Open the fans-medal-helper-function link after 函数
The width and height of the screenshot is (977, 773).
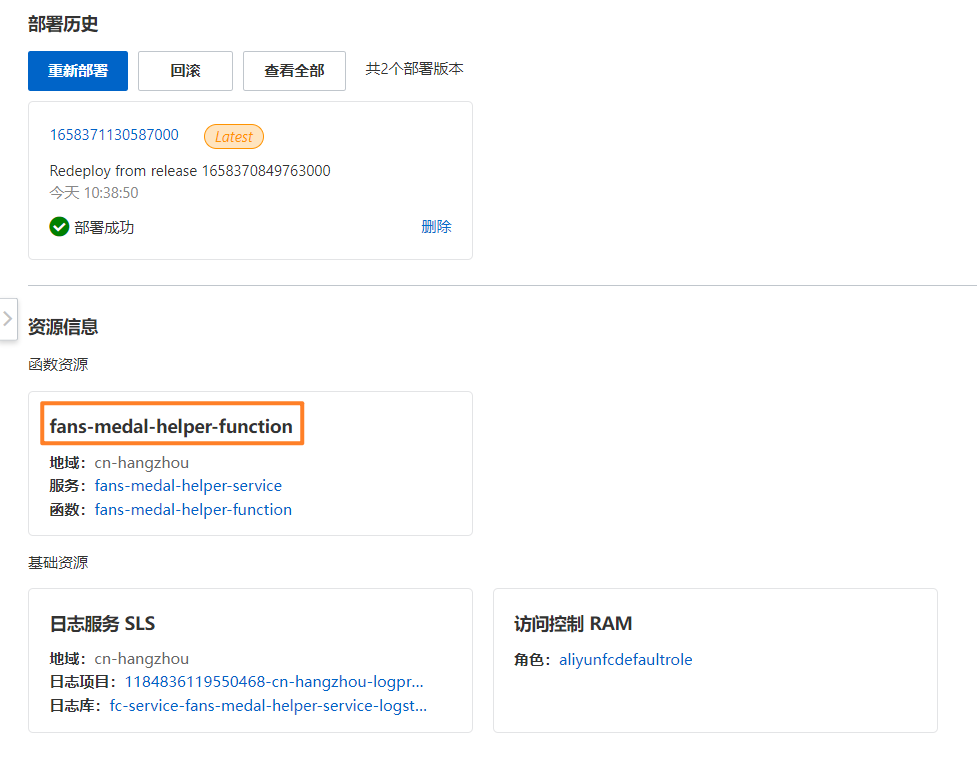[x=193, y=510]
